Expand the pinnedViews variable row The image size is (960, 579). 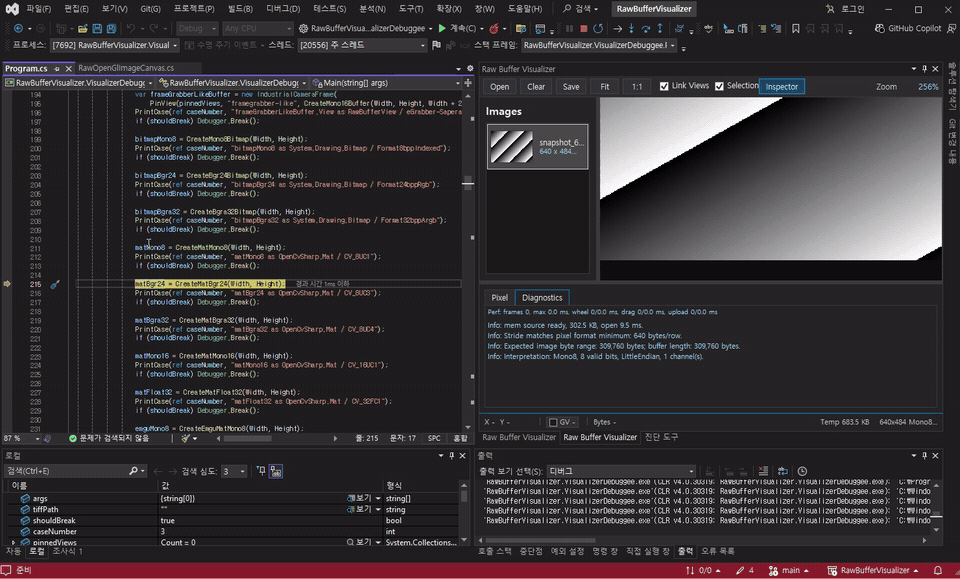click(13, 542)
